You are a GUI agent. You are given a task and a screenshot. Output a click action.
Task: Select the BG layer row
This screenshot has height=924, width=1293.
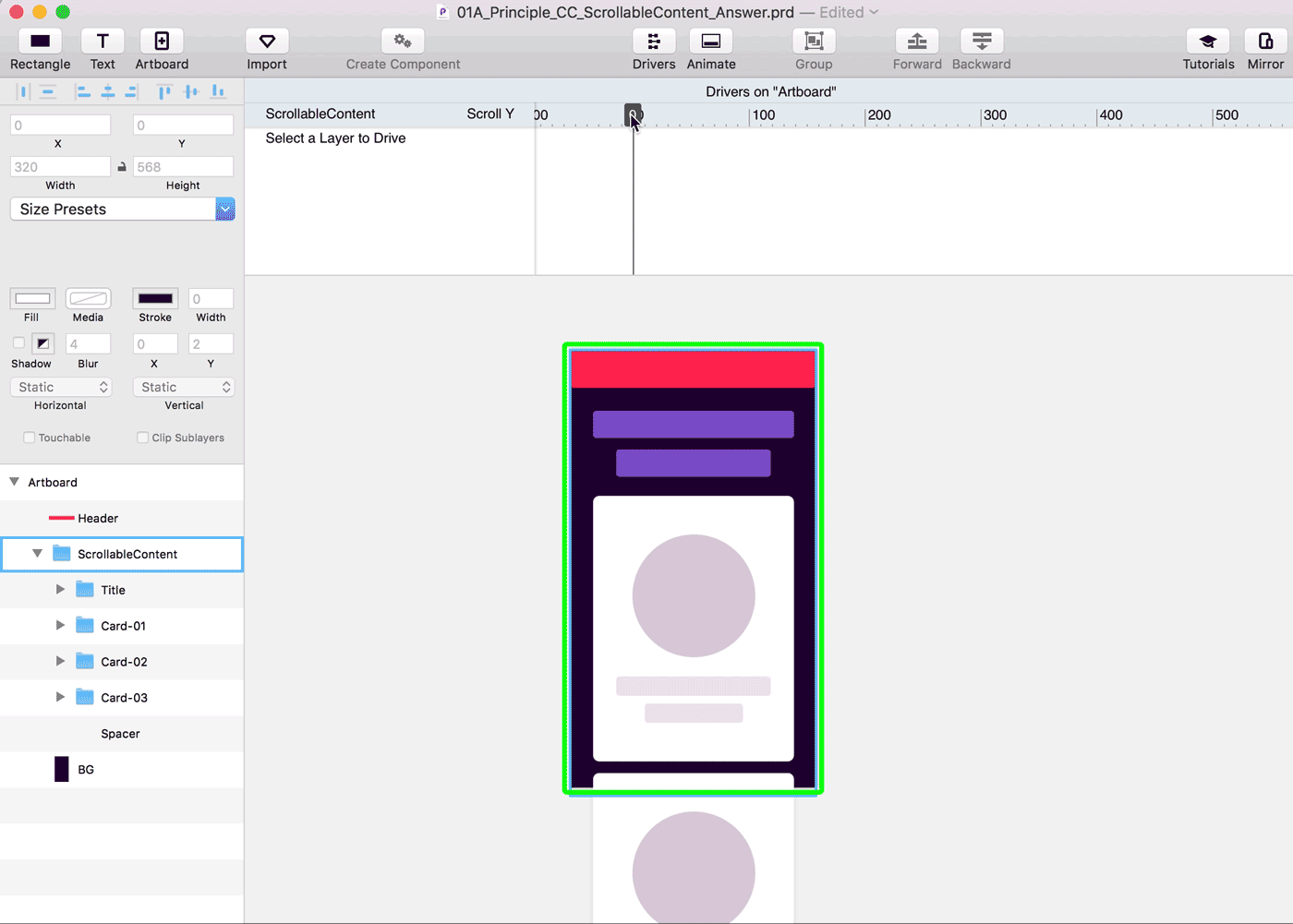(122, 769)
